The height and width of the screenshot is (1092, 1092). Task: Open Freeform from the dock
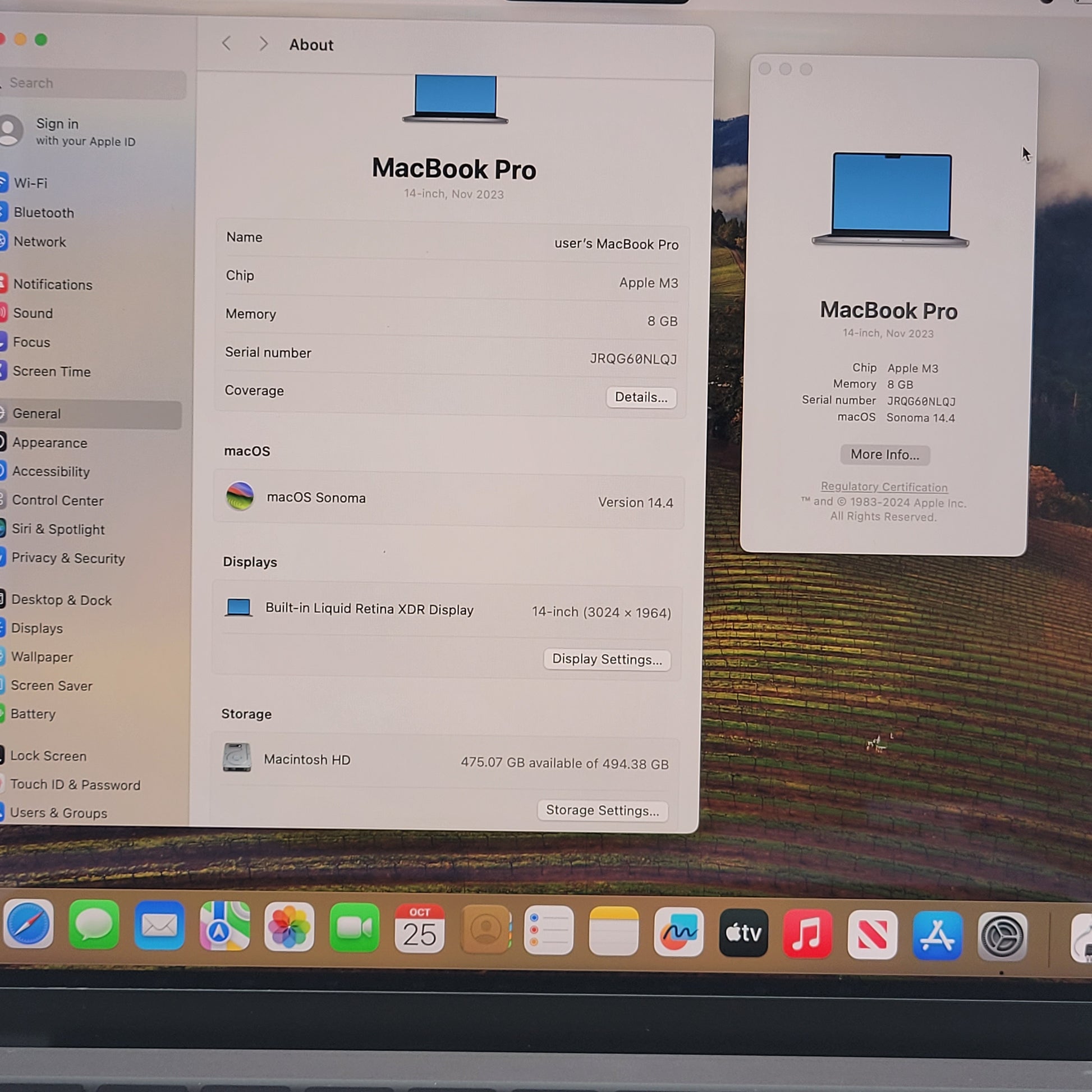(x=678, y=932)
